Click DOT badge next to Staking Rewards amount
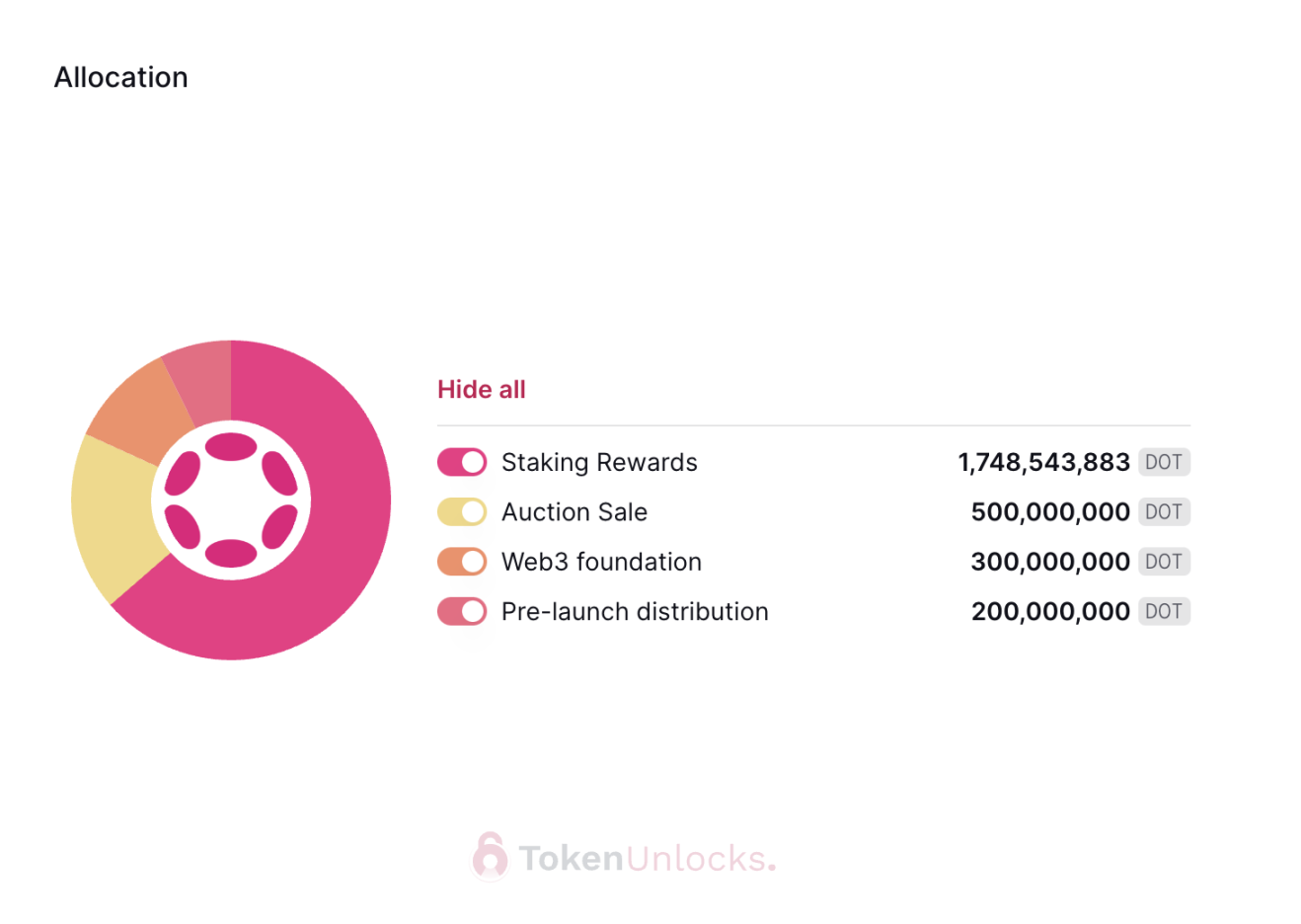The height and width of the screenshot is (924, 1301). pos(1164,462)
